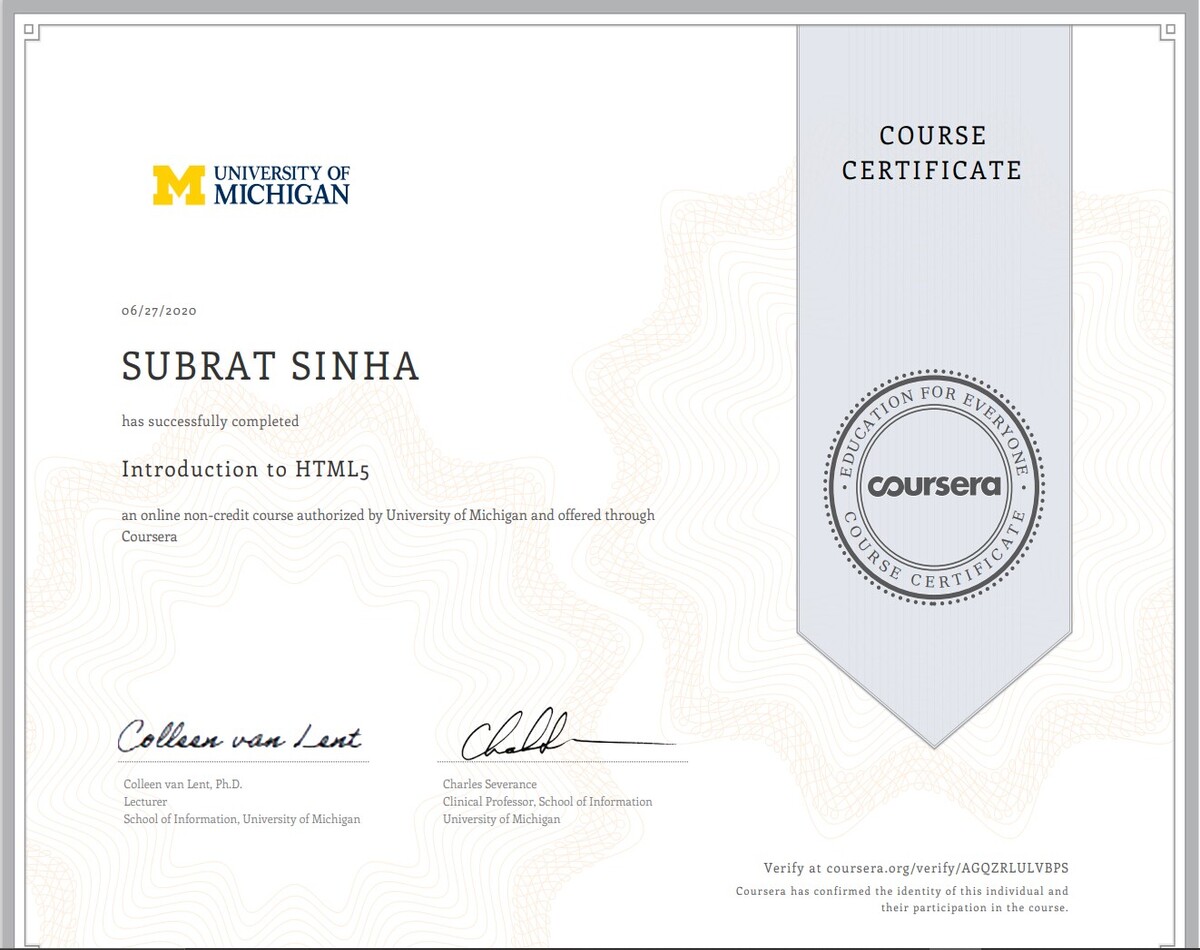Click the top-left corner ornament
The image size is (1200, 950).
30,32
